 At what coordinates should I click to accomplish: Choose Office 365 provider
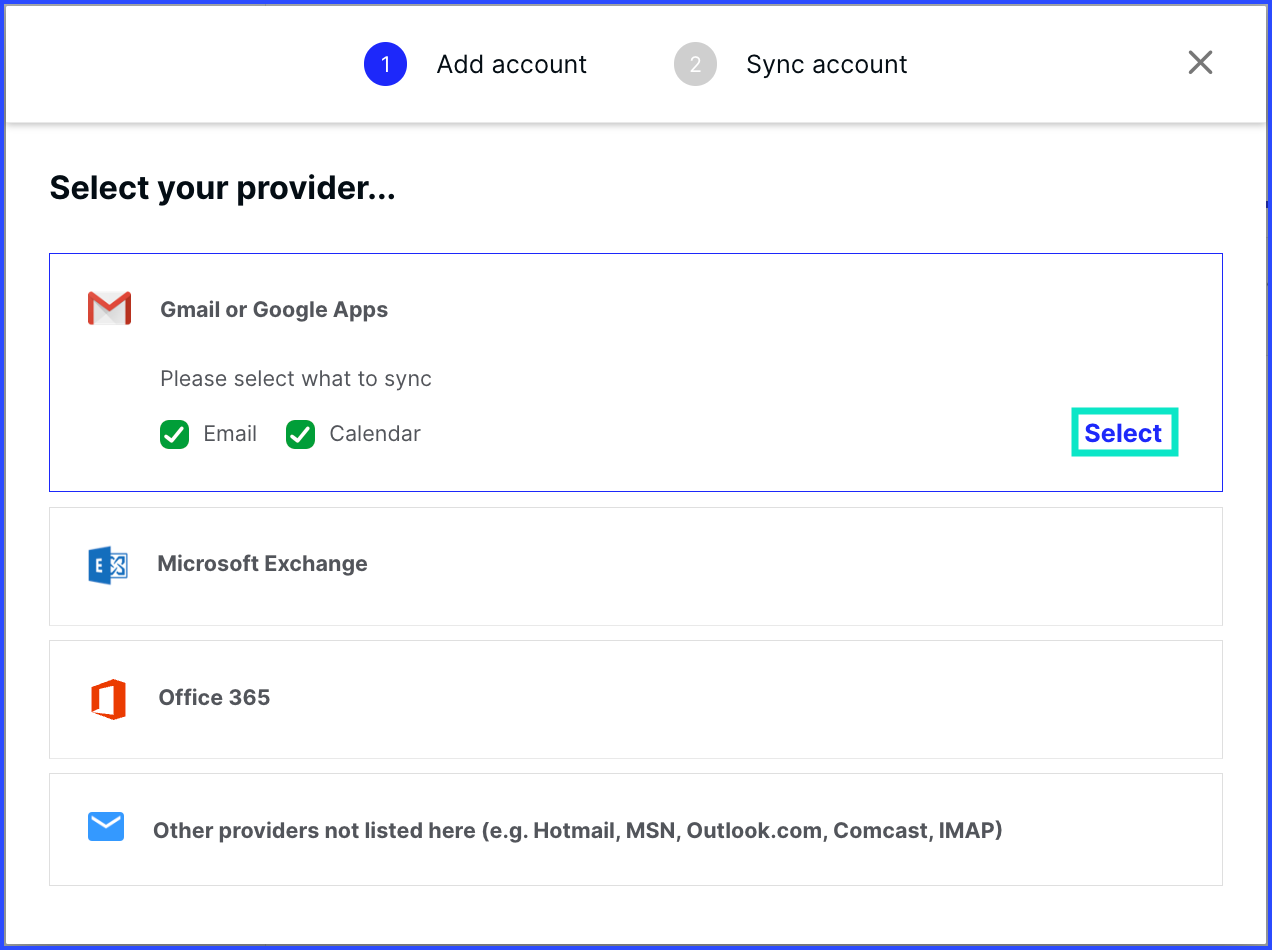pos(636,699)
